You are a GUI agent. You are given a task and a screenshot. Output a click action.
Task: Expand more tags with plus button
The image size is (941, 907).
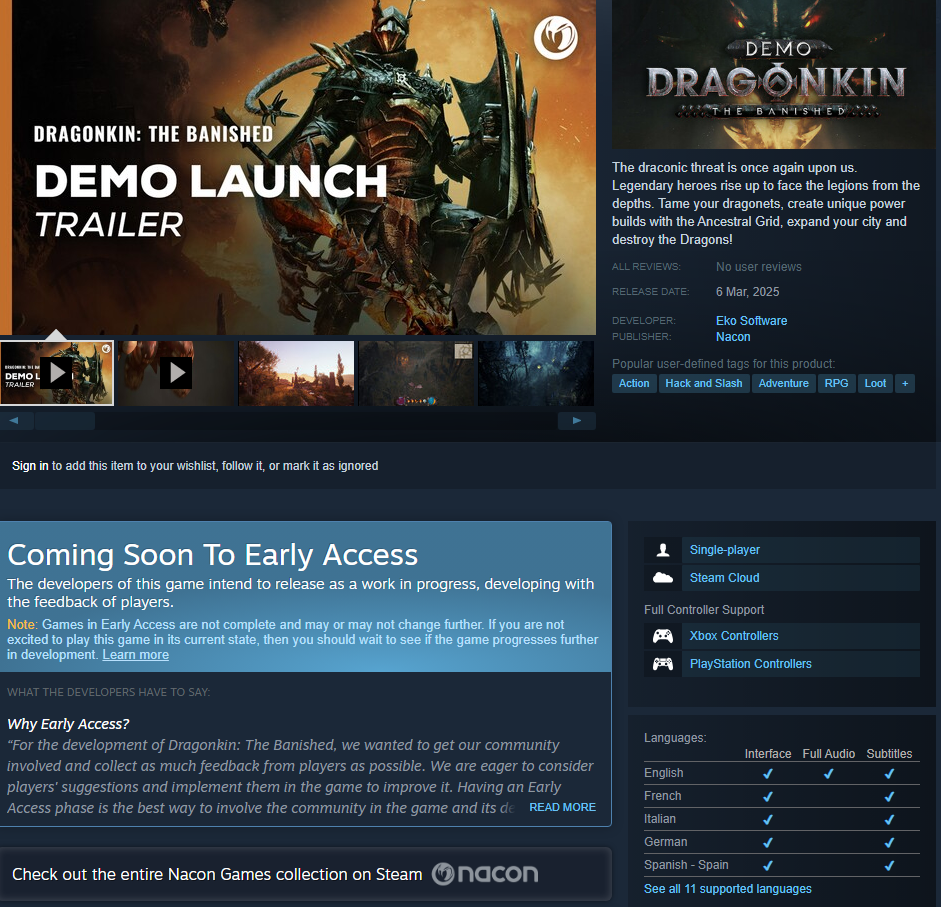(904, 383)
